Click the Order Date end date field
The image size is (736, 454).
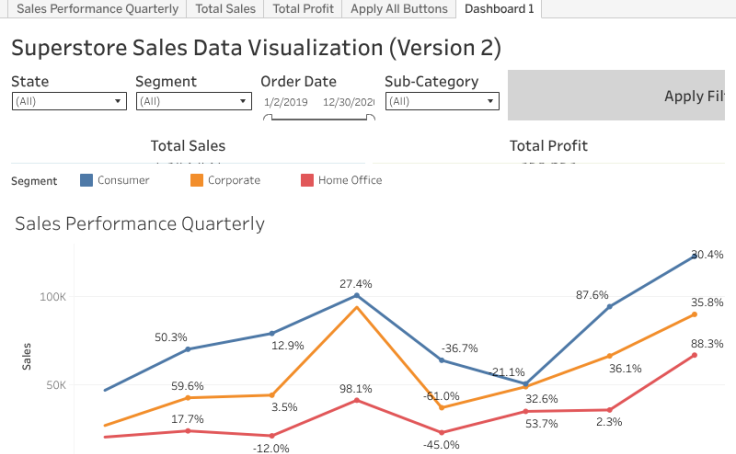348,102
